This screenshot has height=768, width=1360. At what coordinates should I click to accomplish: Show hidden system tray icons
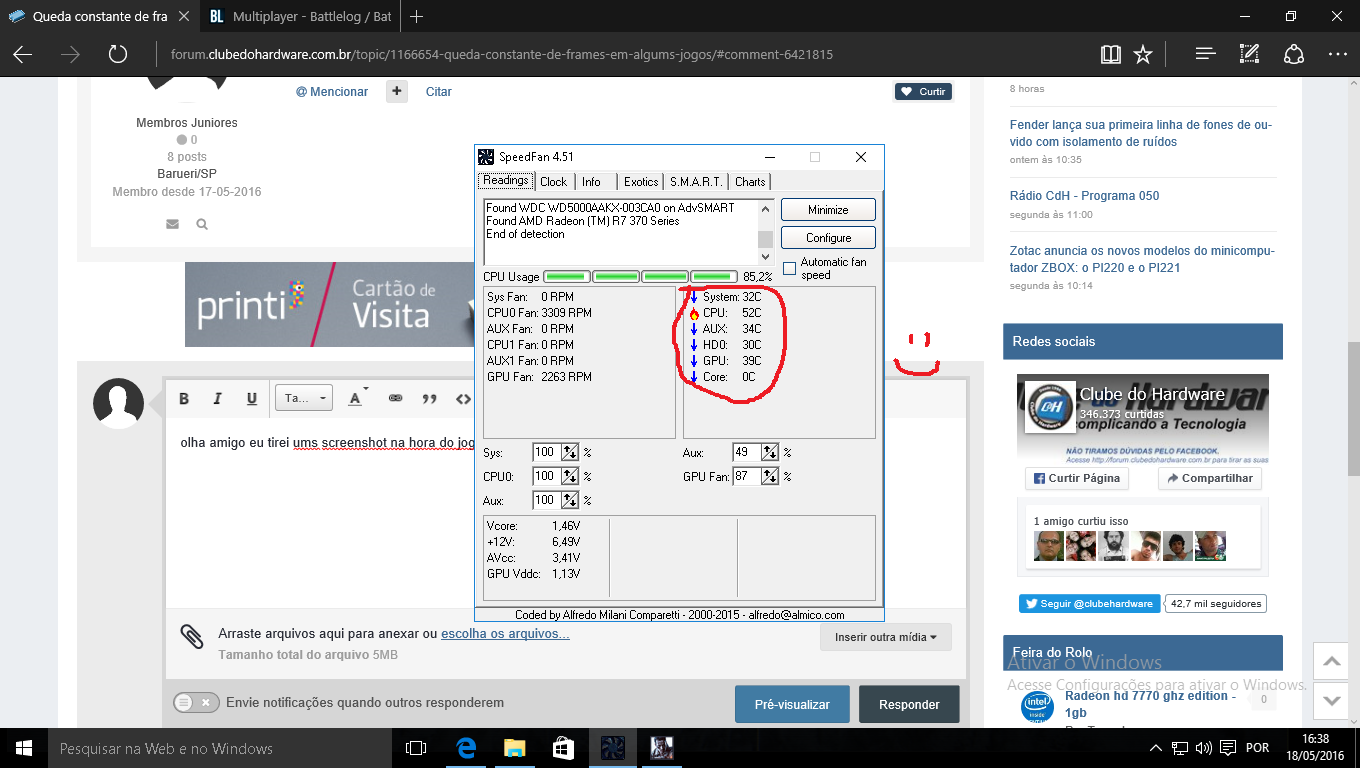click(x=1155, y=748)
